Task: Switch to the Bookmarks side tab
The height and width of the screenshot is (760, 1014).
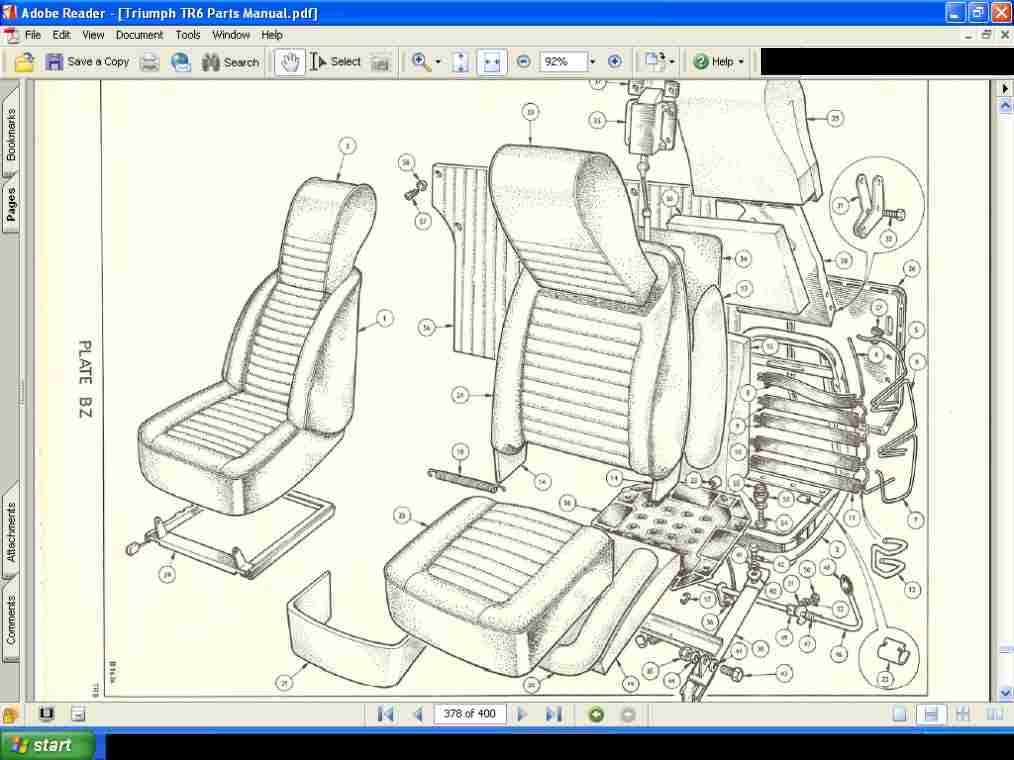Action: click(10, 134)
